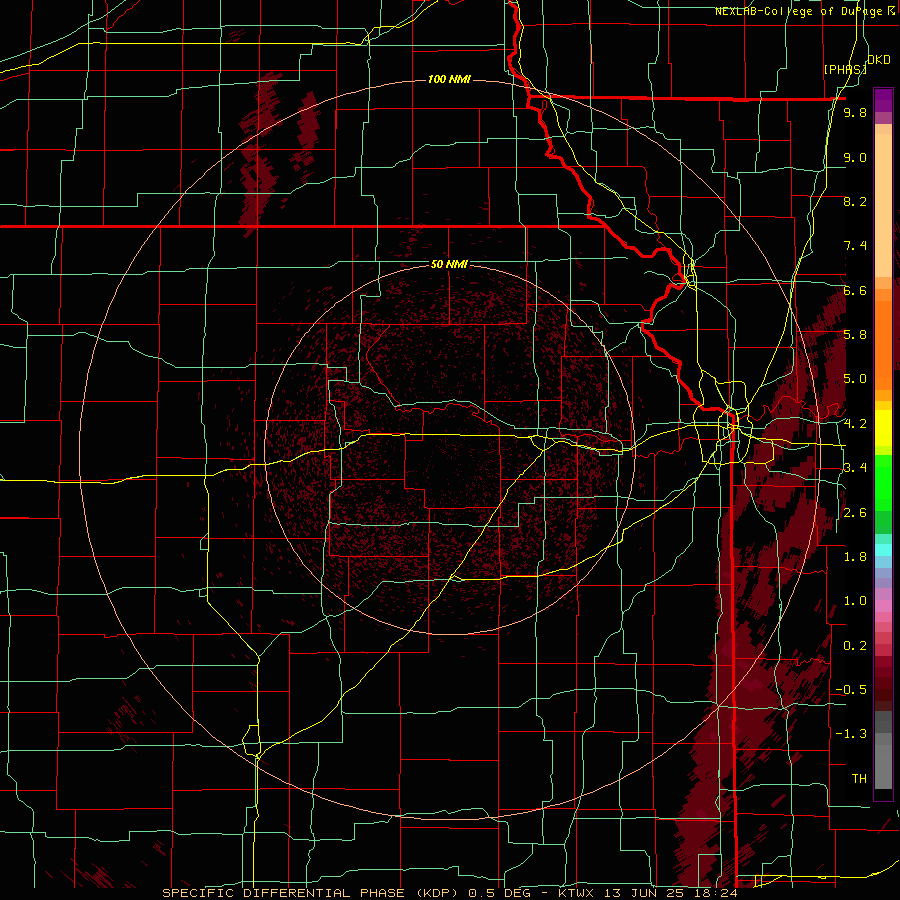This screenshot has height=900, width=900.
Task: Click the NEXLAB-College of DuPage label
Action: click(798, 11)
